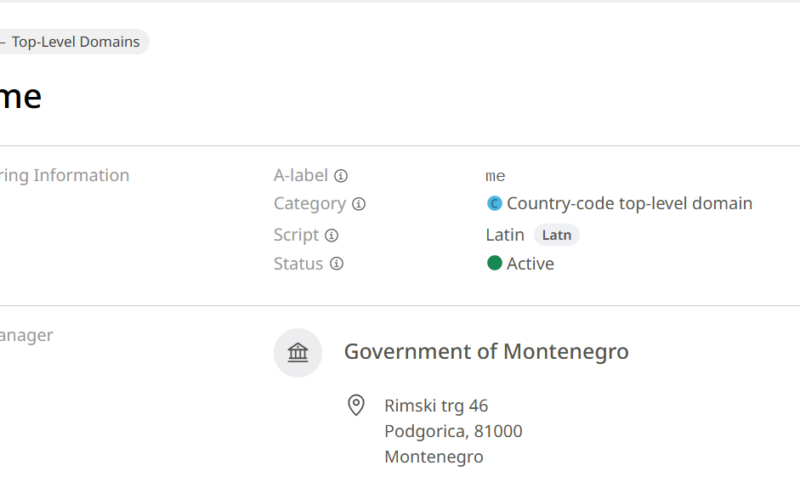This screenshot has width=800, height=500.
Task: Click the address location pin icon
Action: 356,406
